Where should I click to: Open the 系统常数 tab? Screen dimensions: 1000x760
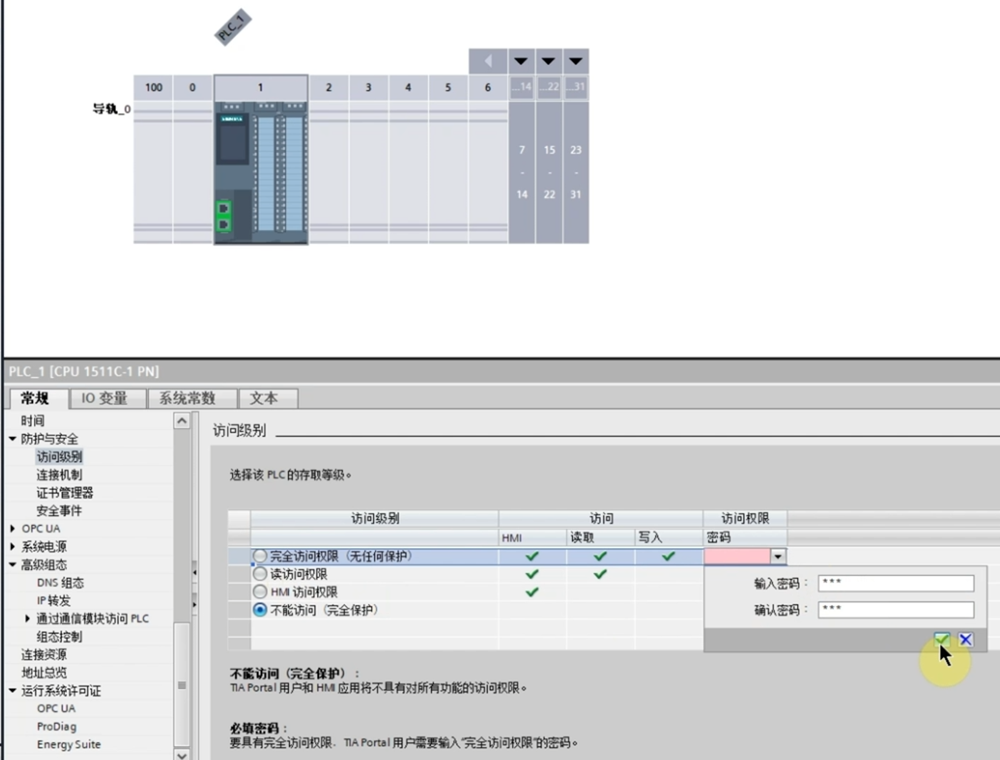click(x=188, y=398)
